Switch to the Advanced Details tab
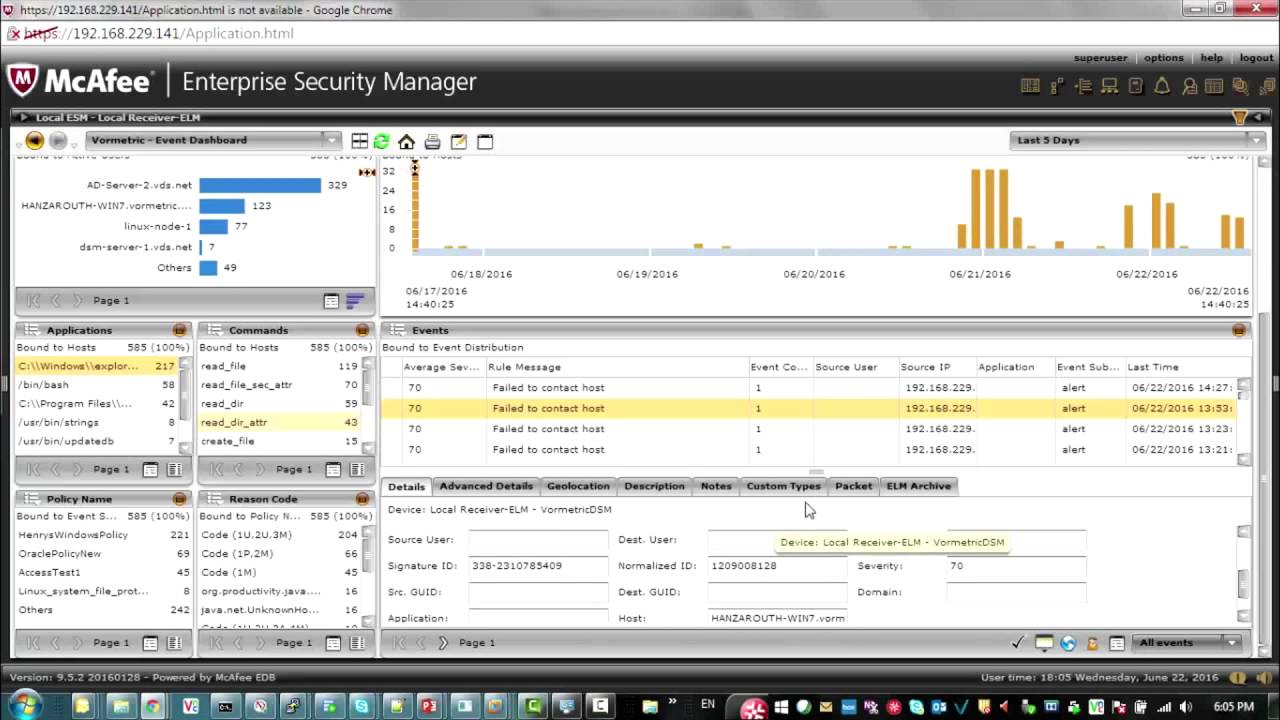 (x=486, y=486)
